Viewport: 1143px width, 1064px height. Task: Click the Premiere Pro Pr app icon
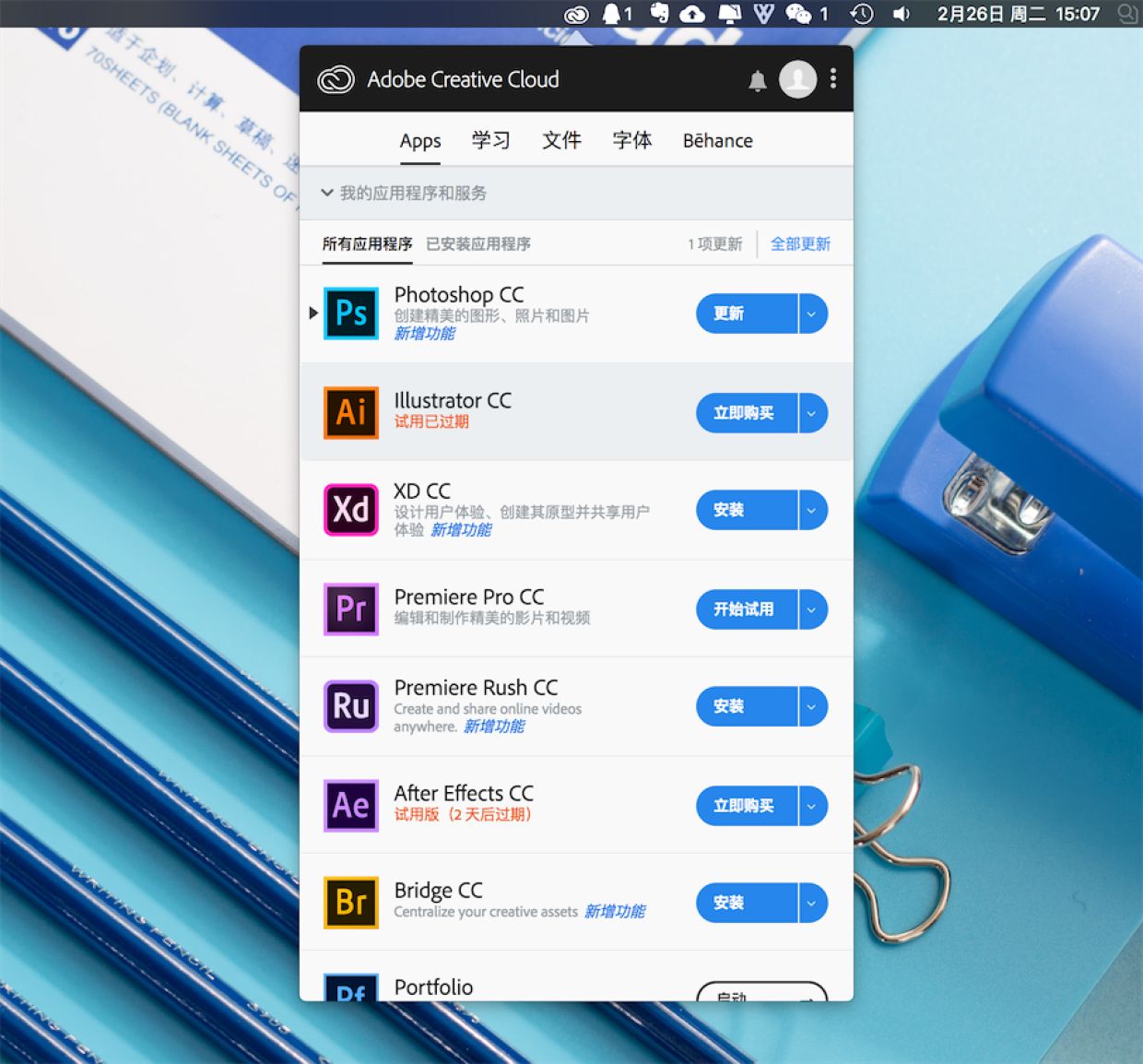pos(351,609)
